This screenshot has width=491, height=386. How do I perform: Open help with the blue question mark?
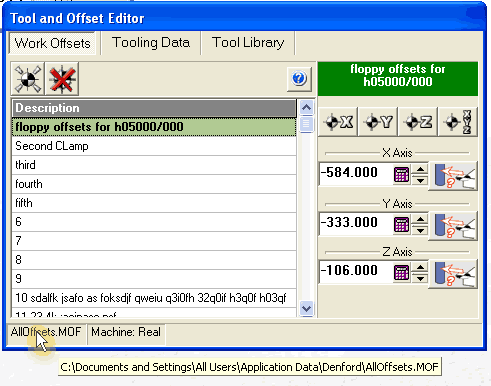[299, 79]
